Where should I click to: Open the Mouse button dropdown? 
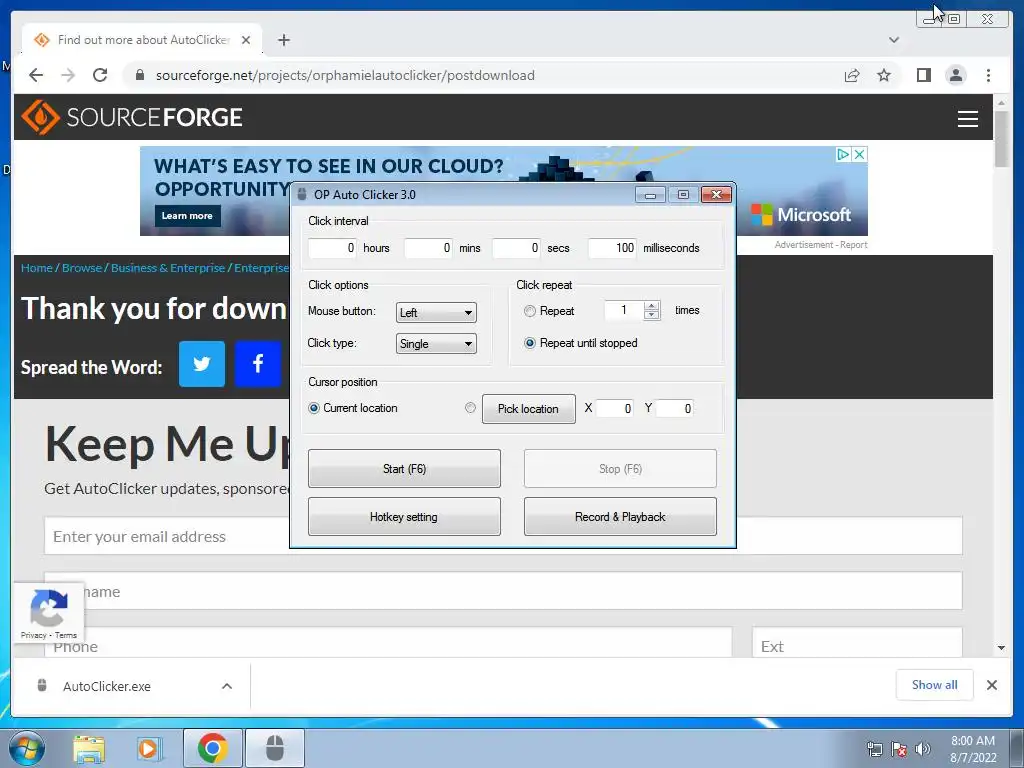pyautogui.click(x=436, y=312)
